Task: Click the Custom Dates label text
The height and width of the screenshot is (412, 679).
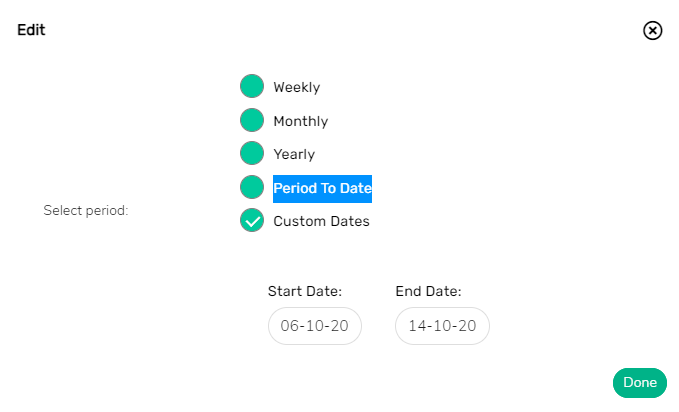Action: tap(321, 221)
